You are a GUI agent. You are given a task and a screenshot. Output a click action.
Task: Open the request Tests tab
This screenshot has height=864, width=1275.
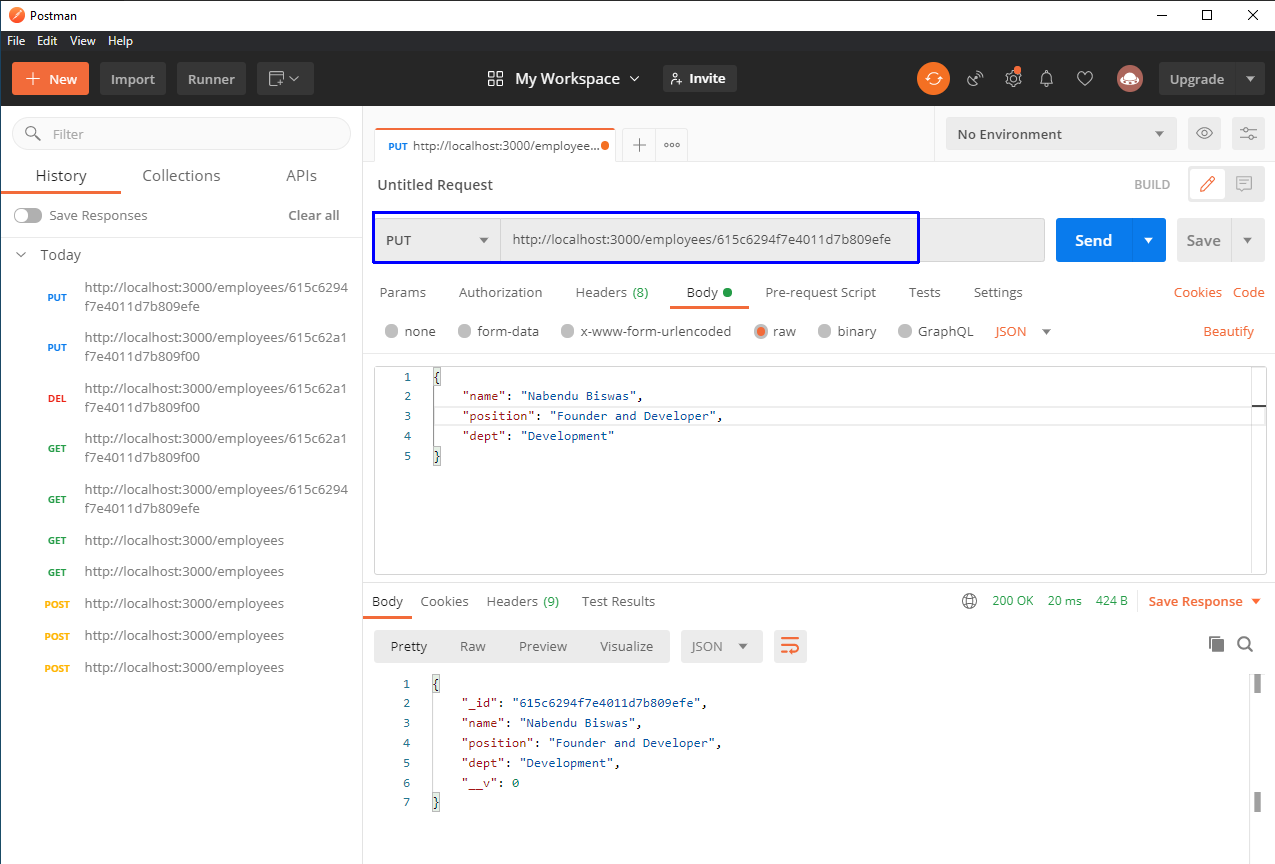click(924, 292)
